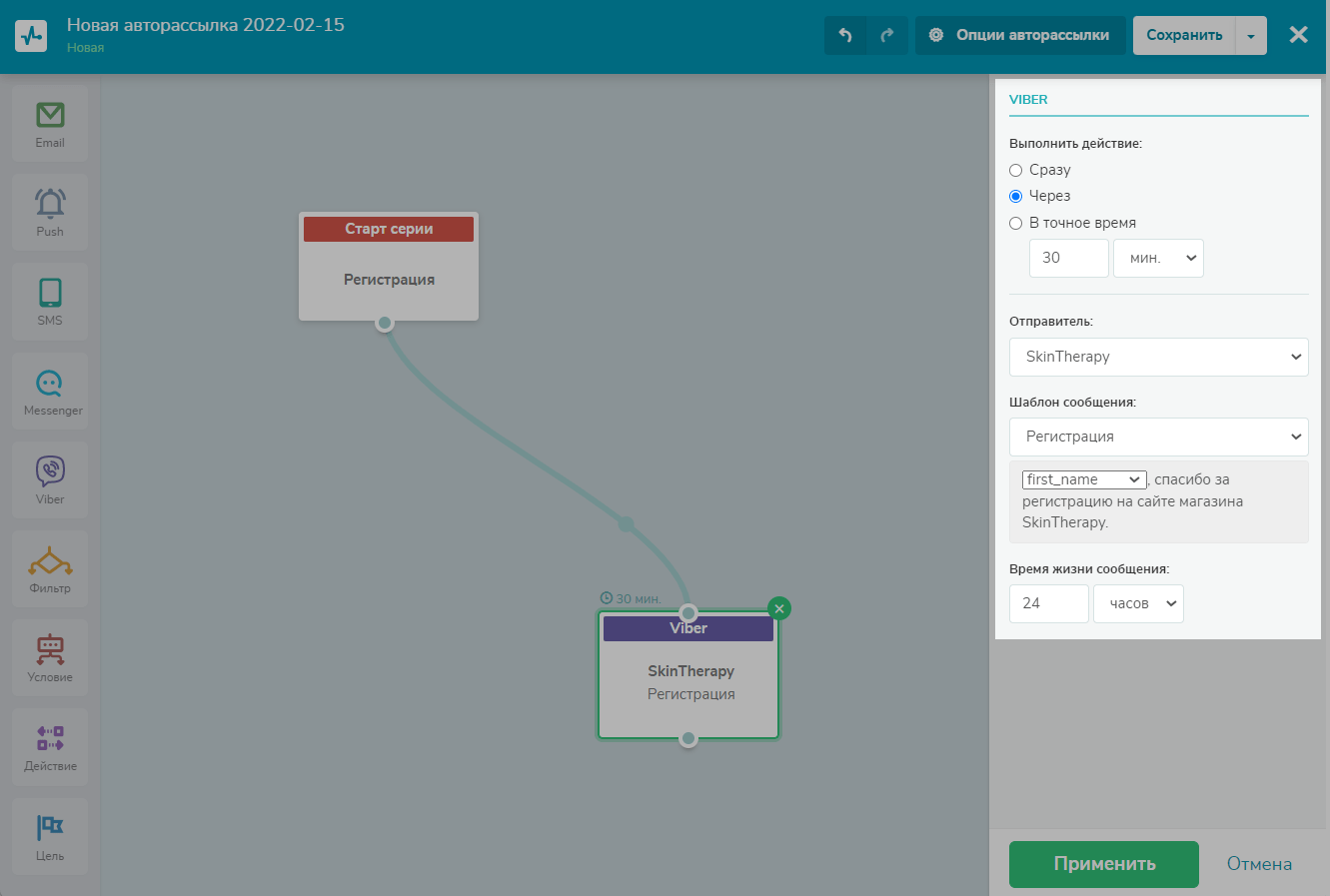1330x896 pixels.
Task: Redo the last undone change
Action: (887, 35)
